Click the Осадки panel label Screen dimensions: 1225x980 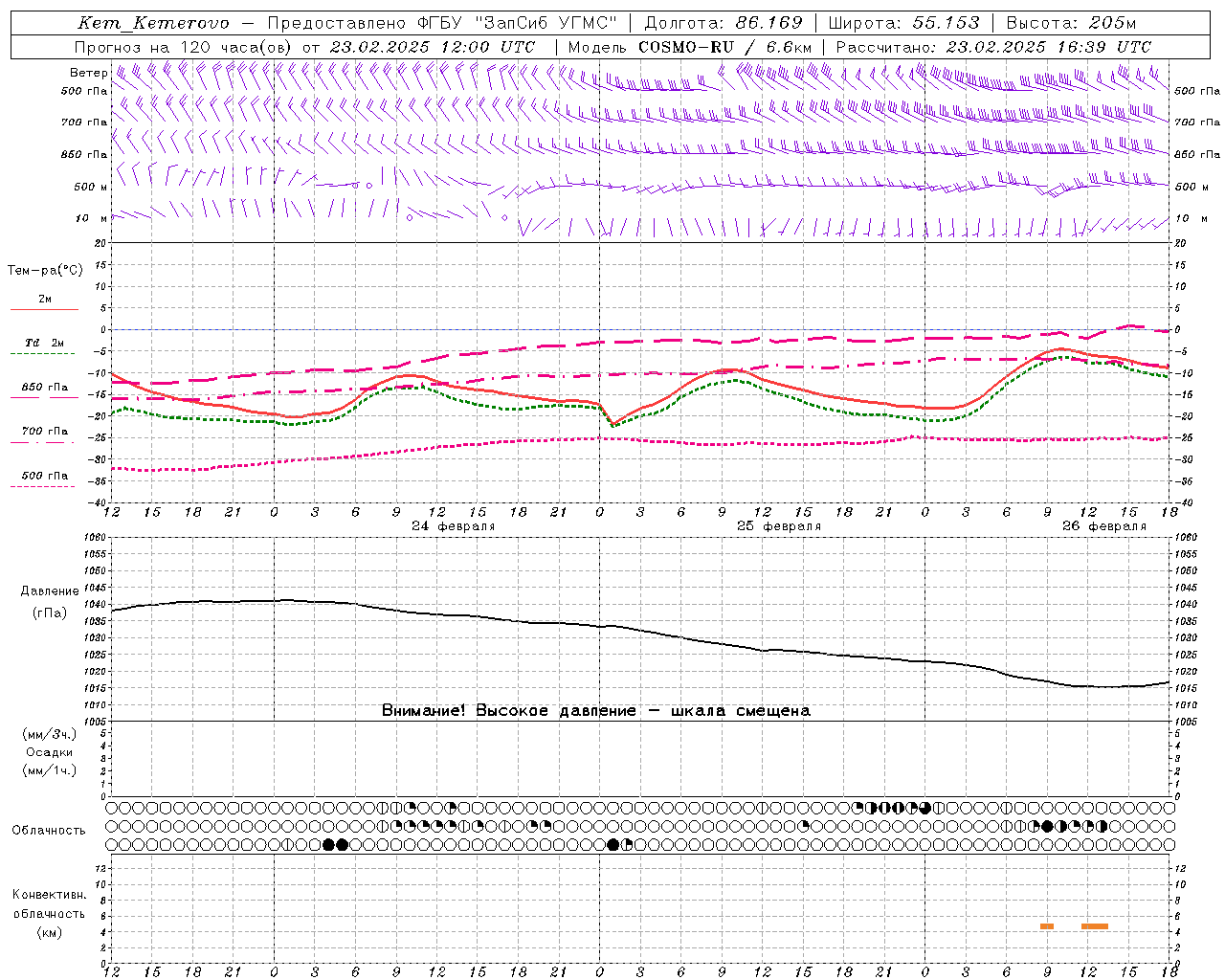(50, 752)
